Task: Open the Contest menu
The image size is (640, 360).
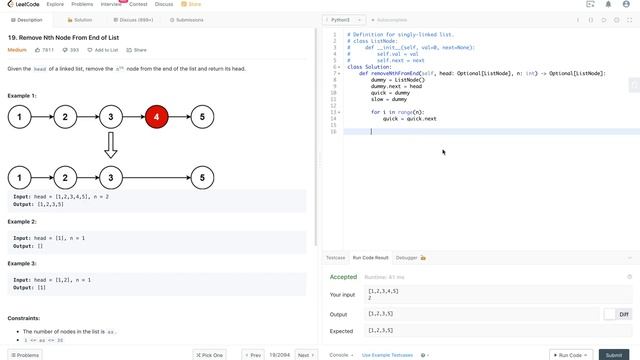Action: pos(138,4)
